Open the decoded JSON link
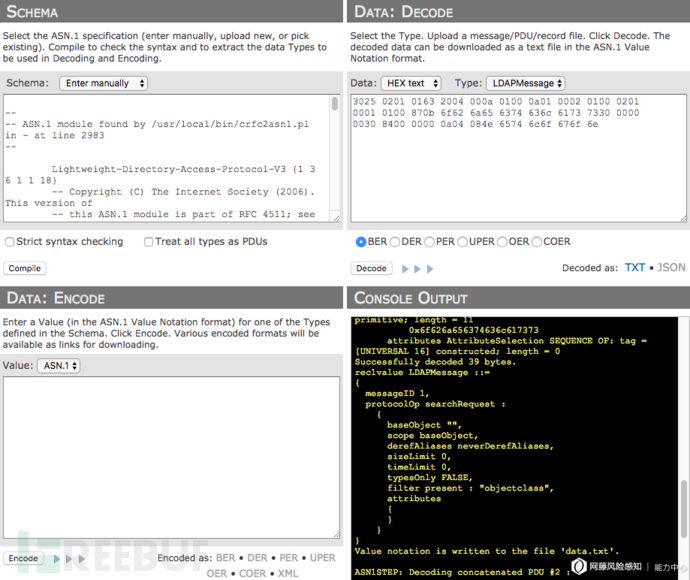690x580 pixels. (671, 268)
